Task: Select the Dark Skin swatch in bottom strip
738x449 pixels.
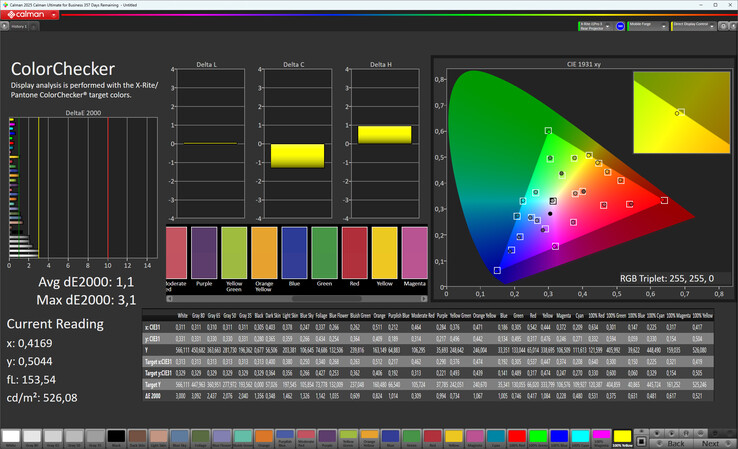Action: [x=138, y=438]
